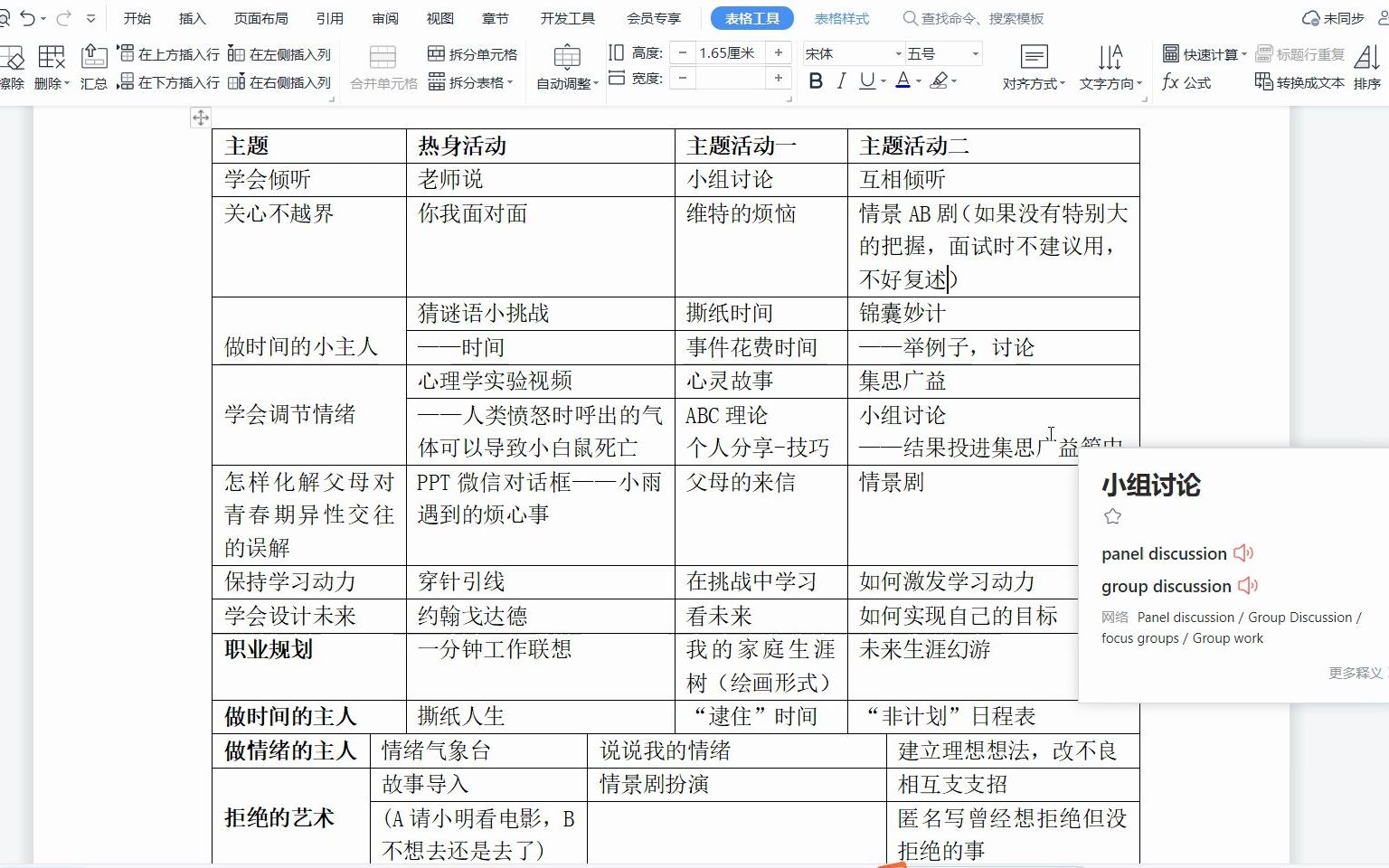The width and height of the screenshot is (1389, 868).
Task: Select the 表格工具 tab
Action: tap(752, 18)
